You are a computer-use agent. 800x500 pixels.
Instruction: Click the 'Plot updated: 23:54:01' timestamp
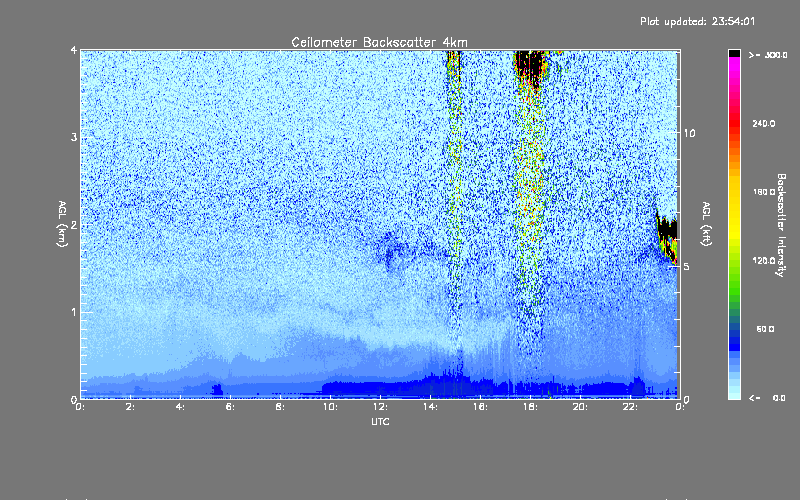[697, 21]
